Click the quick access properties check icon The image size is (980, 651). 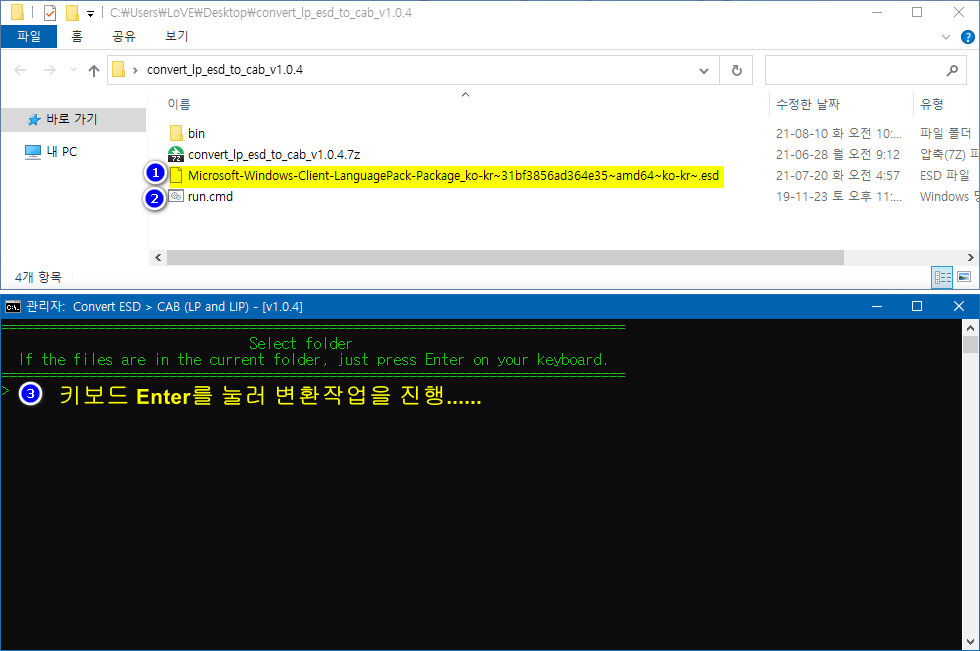(50, 12)
